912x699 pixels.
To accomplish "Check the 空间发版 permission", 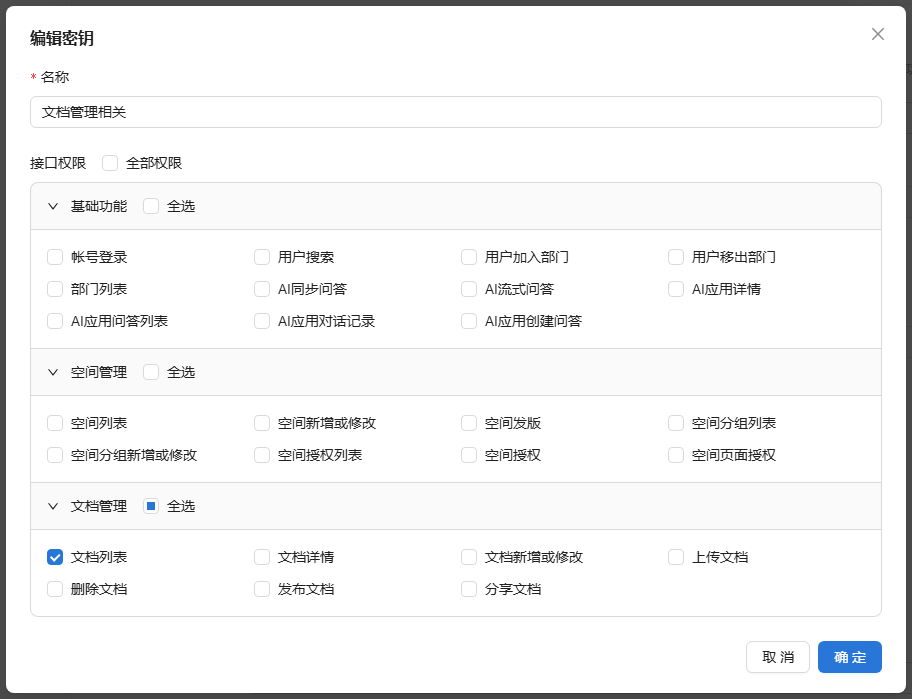I will (x=469, y=423).
